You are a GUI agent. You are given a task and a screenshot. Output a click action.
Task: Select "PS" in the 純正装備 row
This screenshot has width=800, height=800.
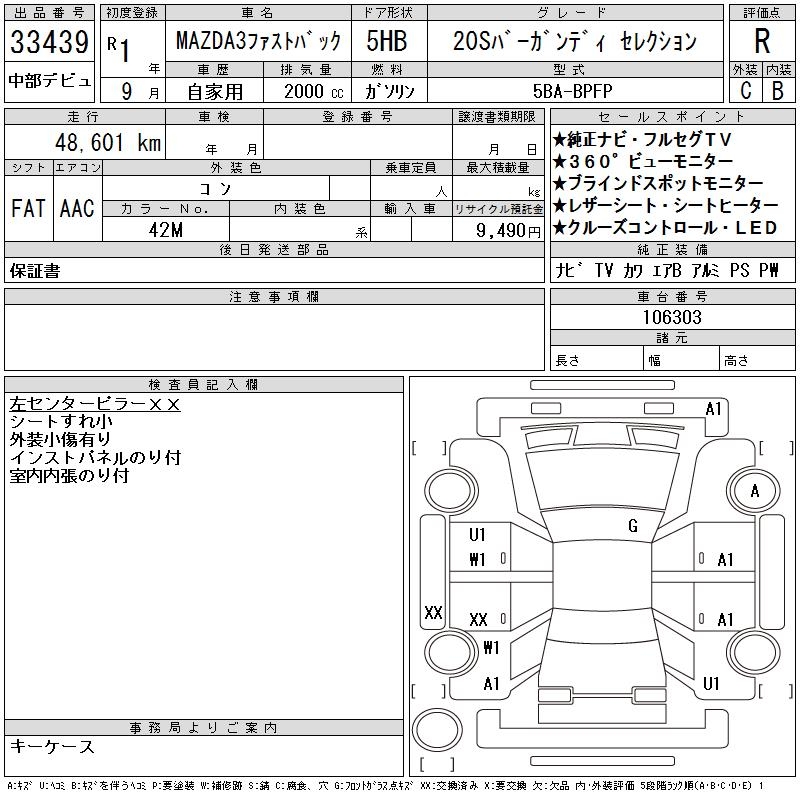pos(740,270)
